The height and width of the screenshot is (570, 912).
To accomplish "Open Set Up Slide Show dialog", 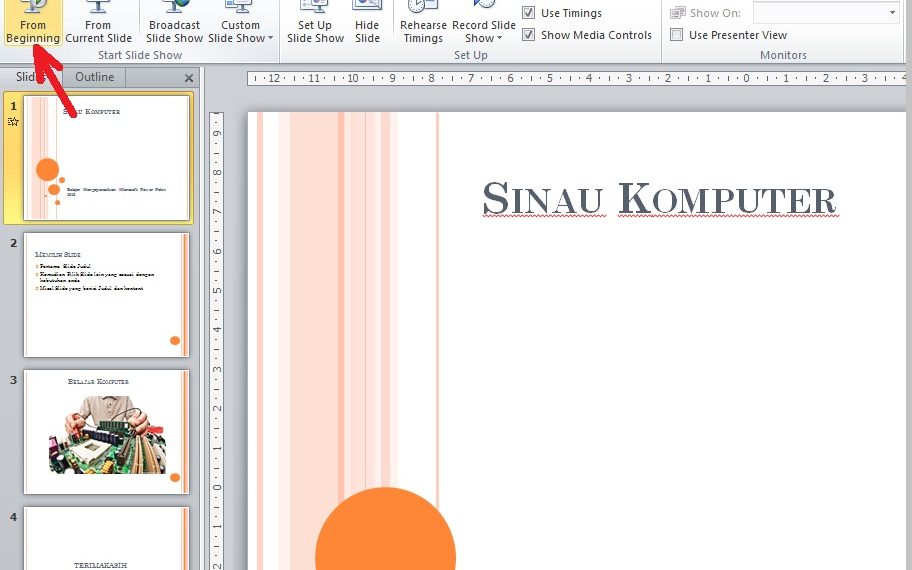I will [315, 23].
